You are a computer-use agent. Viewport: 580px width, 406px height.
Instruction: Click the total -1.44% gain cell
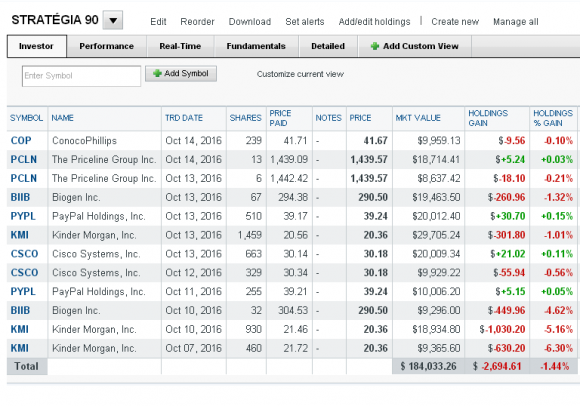coord(554,366)
